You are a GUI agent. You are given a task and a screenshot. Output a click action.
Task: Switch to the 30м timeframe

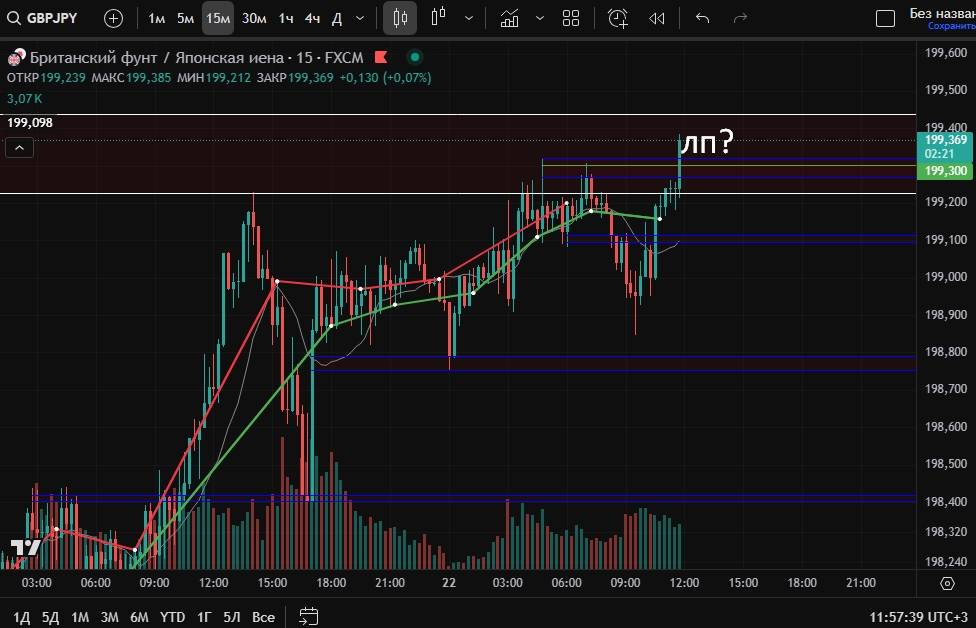[x=254, y=18]
